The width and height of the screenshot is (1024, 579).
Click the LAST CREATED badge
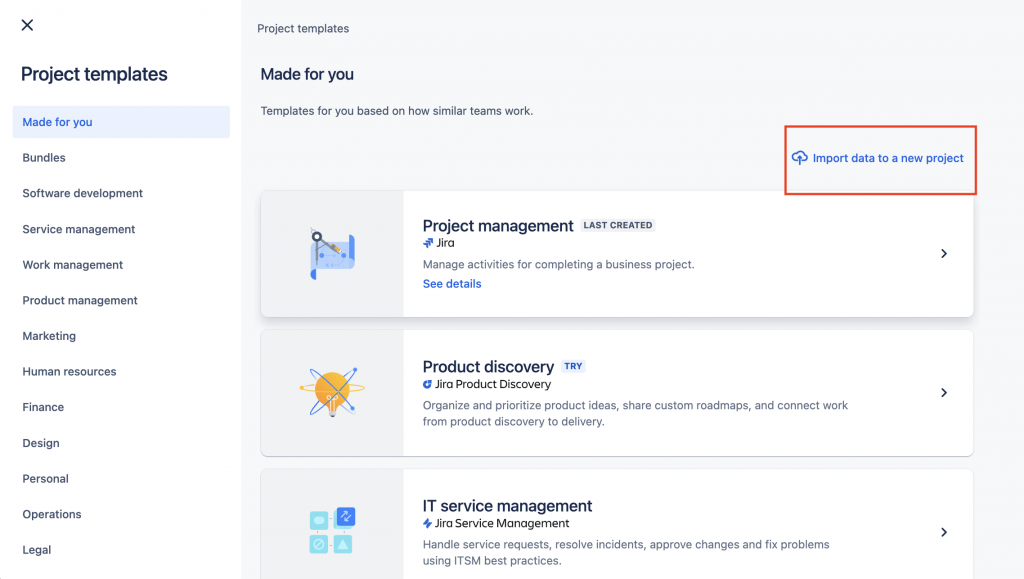click(x=618, y=225)
